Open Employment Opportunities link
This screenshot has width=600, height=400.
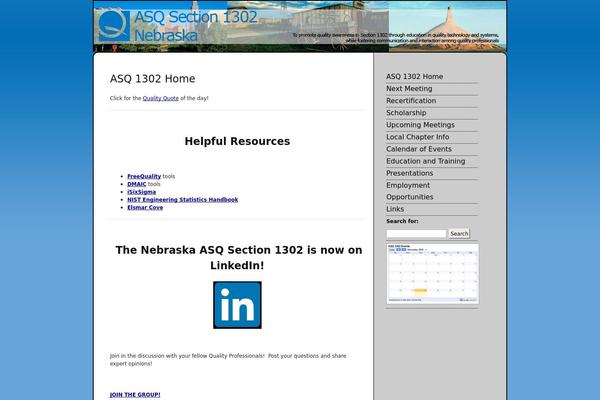click(410, 191)
